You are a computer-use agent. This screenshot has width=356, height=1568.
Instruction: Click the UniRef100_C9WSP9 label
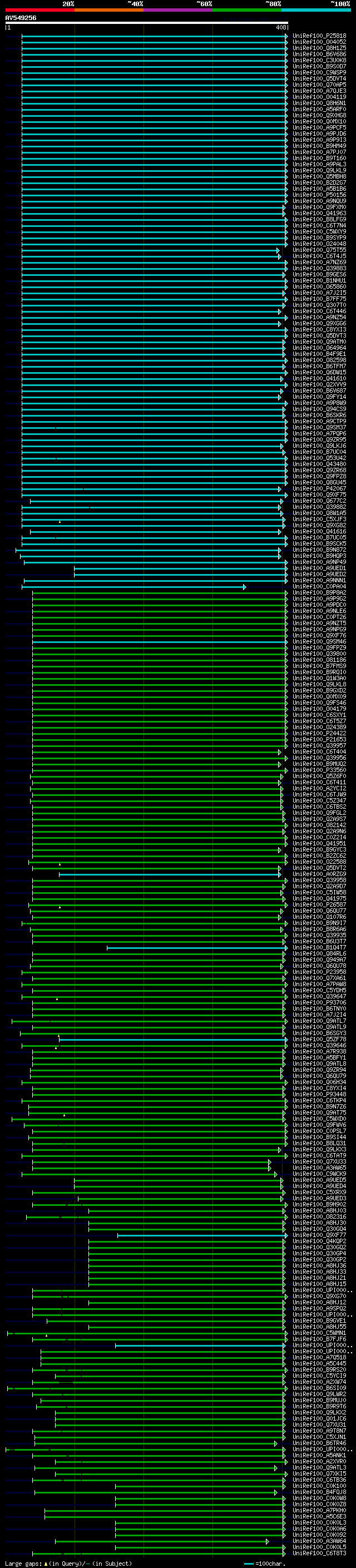pos(319,72)
